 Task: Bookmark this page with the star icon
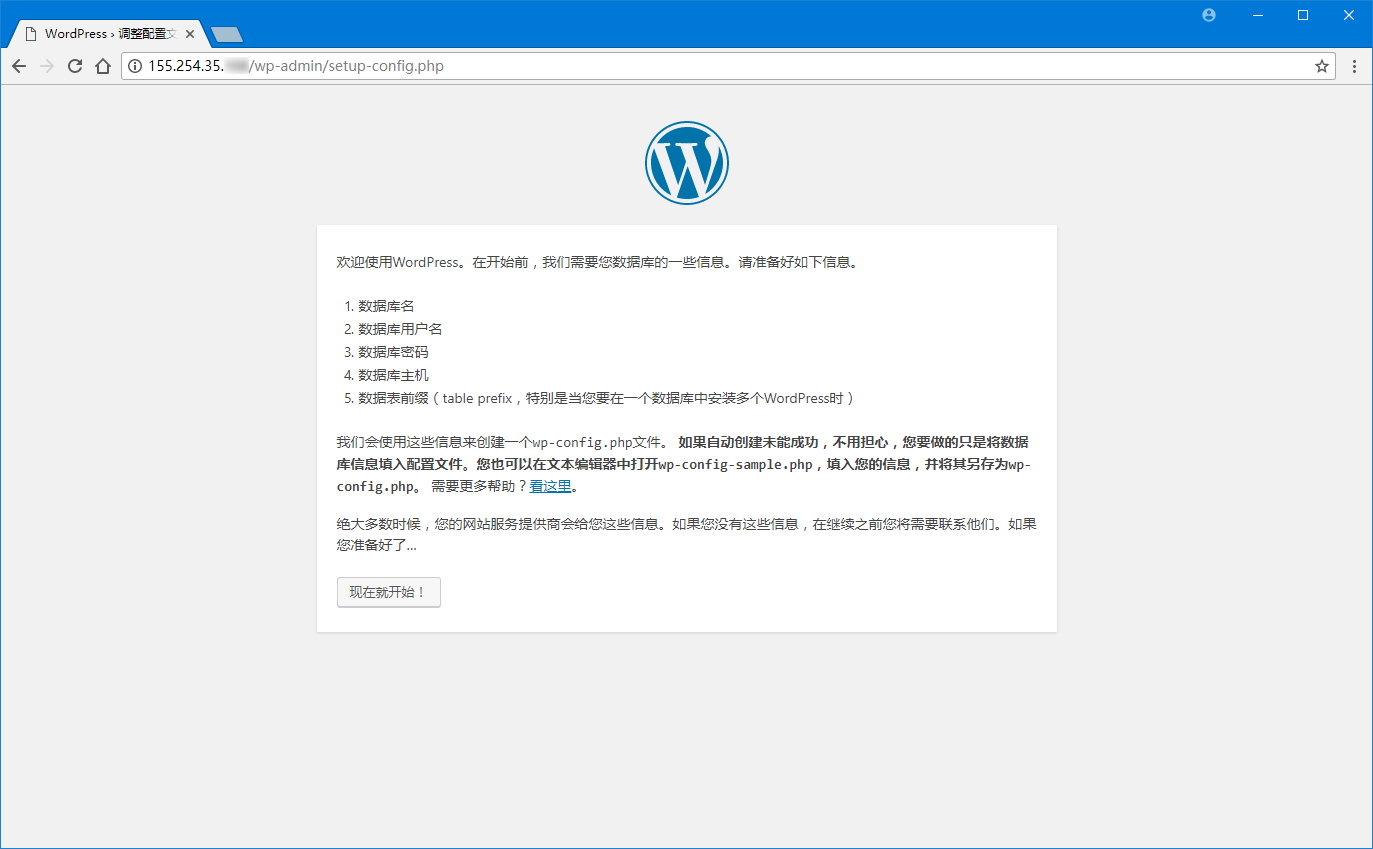(x=1322, y=67)
